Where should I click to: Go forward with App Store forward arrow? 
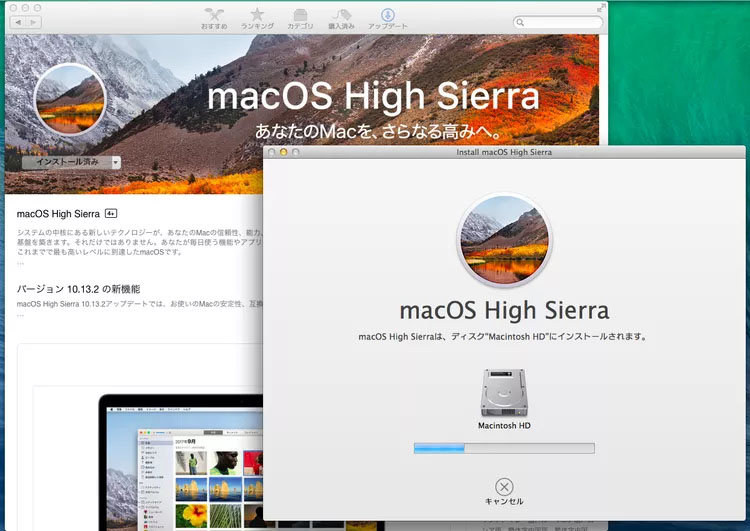pyautogui.click(x=33, y=22)
